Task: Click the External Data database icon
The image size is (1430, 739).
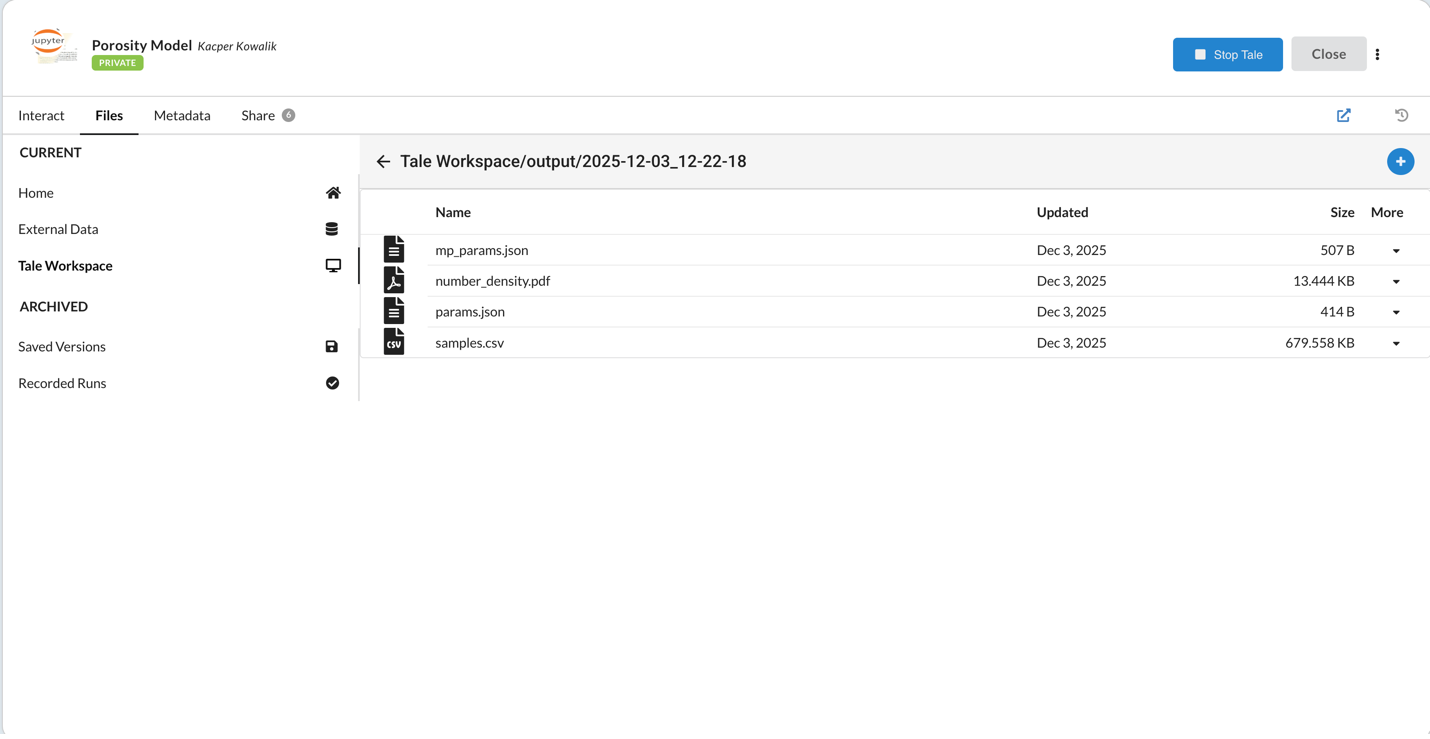Action: (331, 228)
